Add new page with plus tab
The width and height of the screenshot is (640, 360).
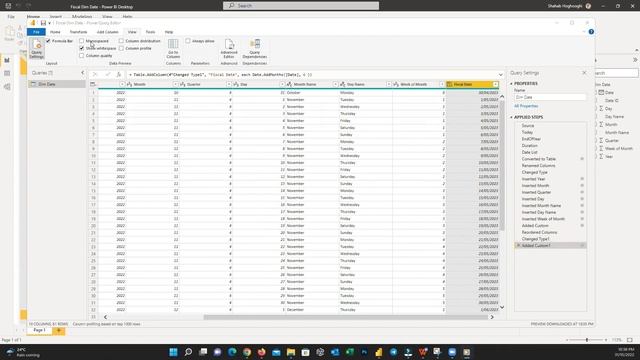59,330
